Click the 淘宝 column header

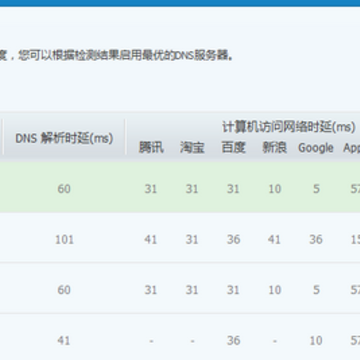(x=192, y=147)
